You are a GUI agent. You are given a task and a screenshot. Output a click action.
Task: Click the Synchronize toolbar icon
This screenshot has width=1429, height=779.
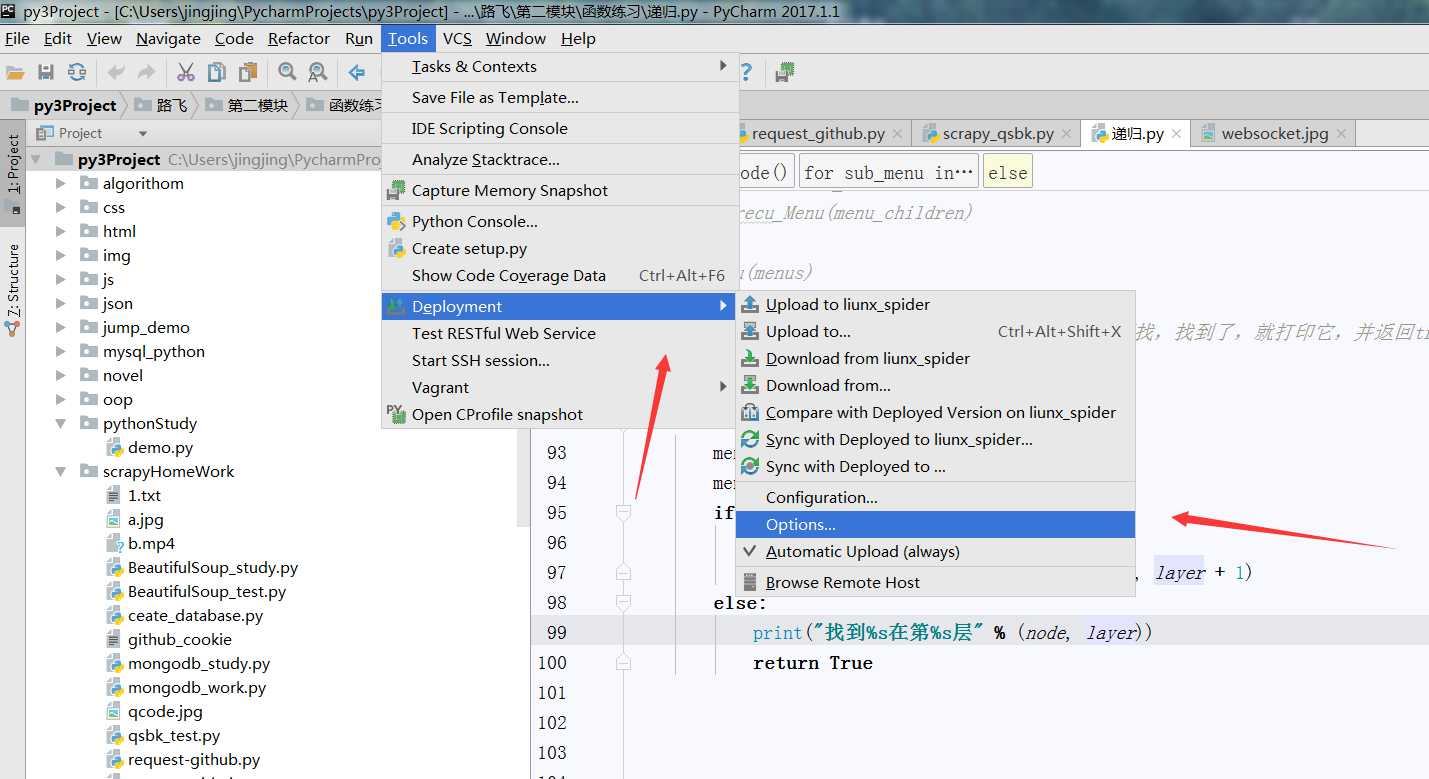point(76,72)
